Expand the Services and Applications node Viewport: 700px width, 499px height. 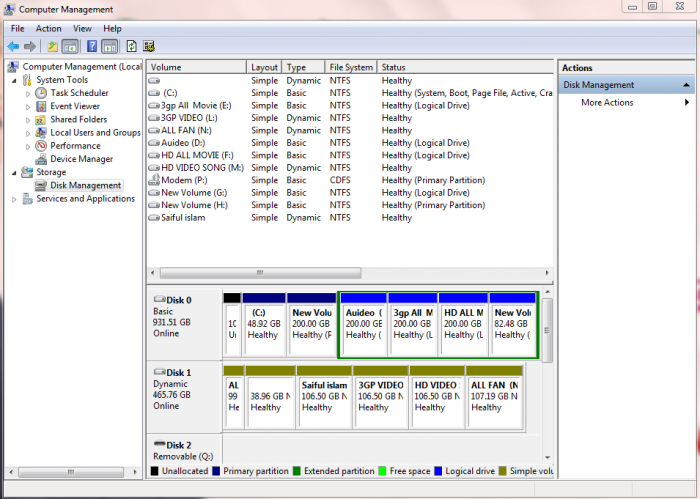click(x=15, y=199)
